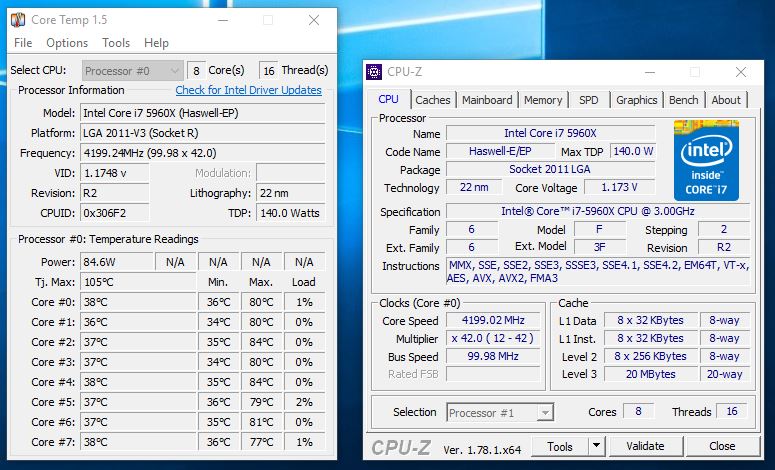The image size is (775, 470).
Task: Click the Core Voltage value 1.173 V
Action: click(x=620, y=187)
